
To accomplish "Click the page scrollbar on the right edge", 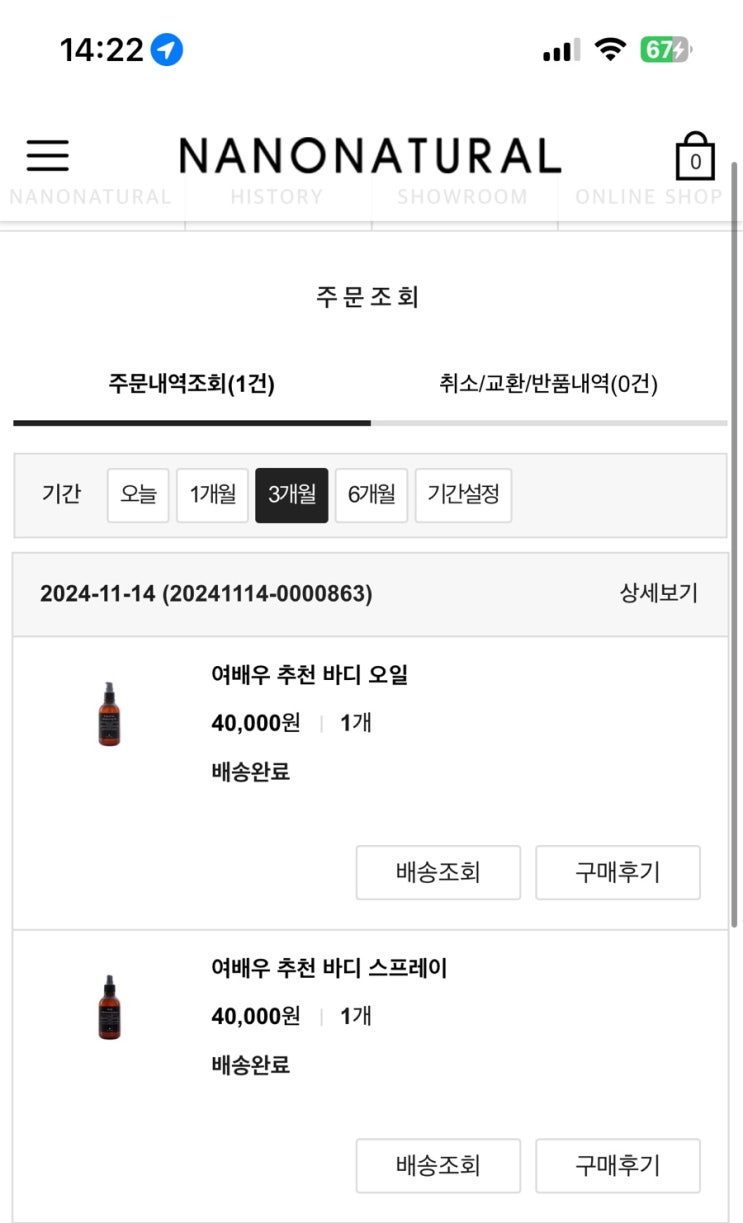I will (x=734, y=540).
